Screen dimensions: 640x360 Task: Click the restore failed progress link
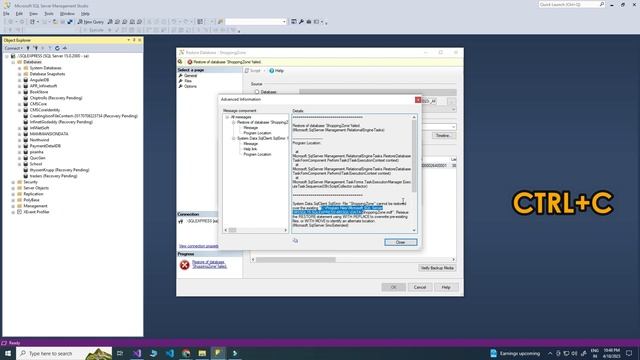point(209,264)
